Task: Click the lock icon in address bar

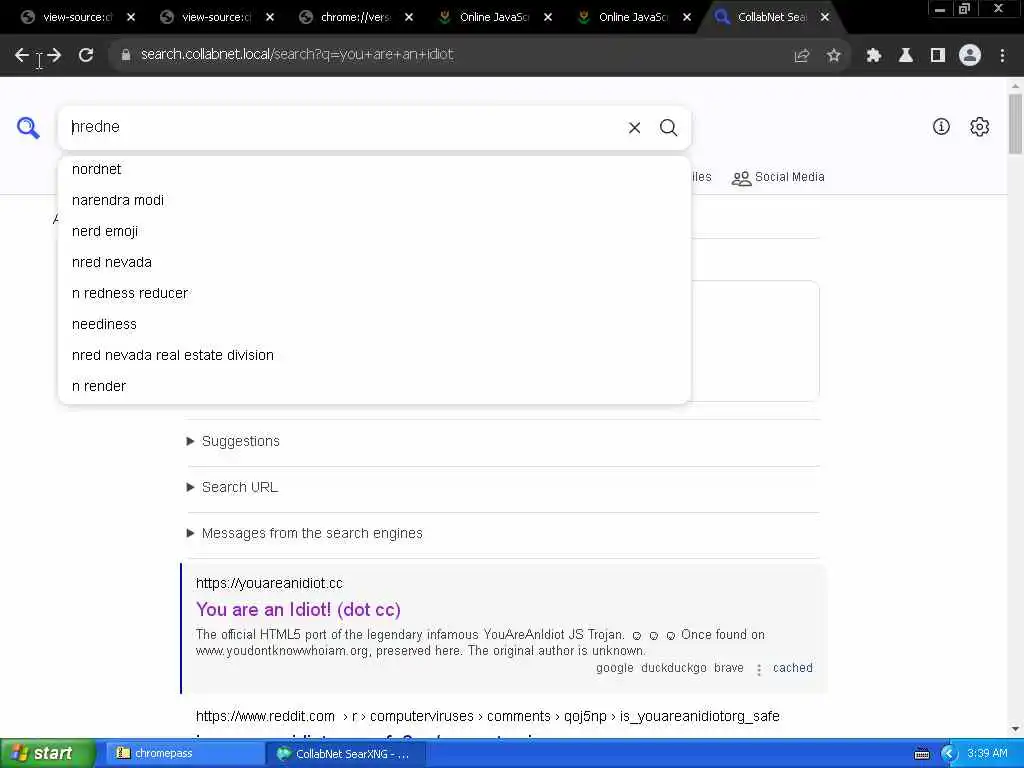Action: 125,55
